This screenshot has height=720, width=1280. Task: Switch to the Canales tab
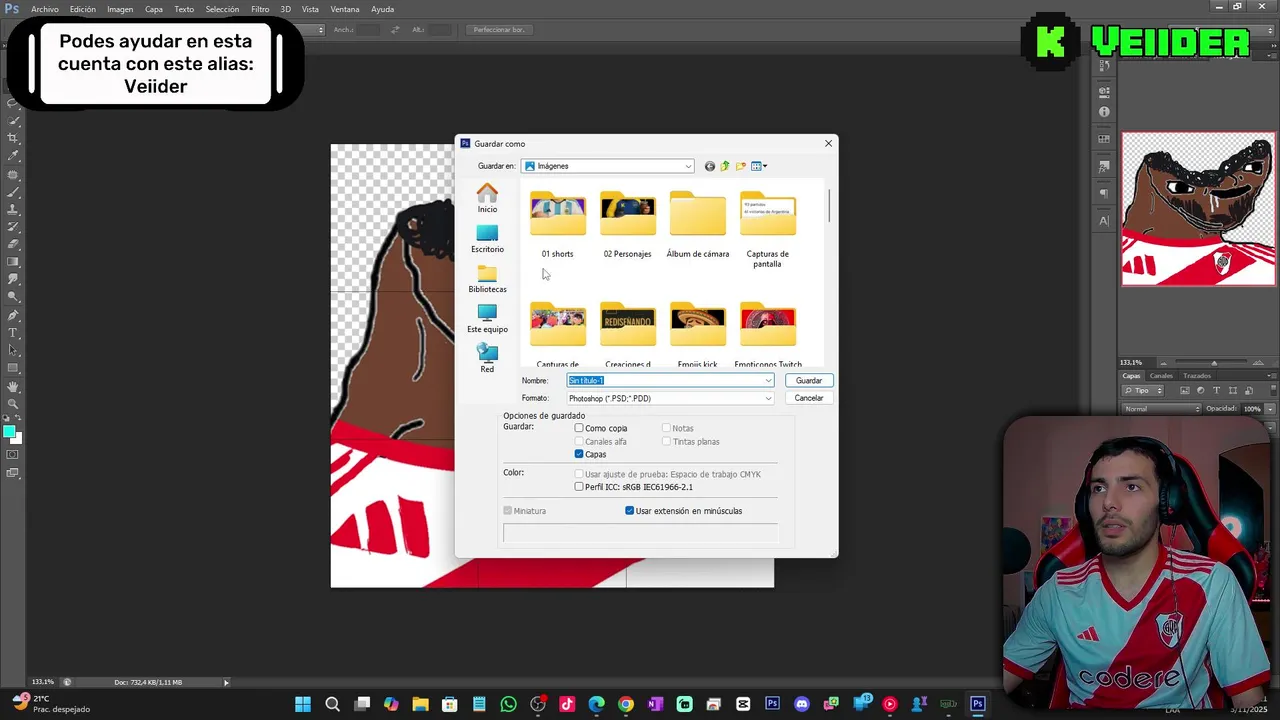coord(1161,376)
